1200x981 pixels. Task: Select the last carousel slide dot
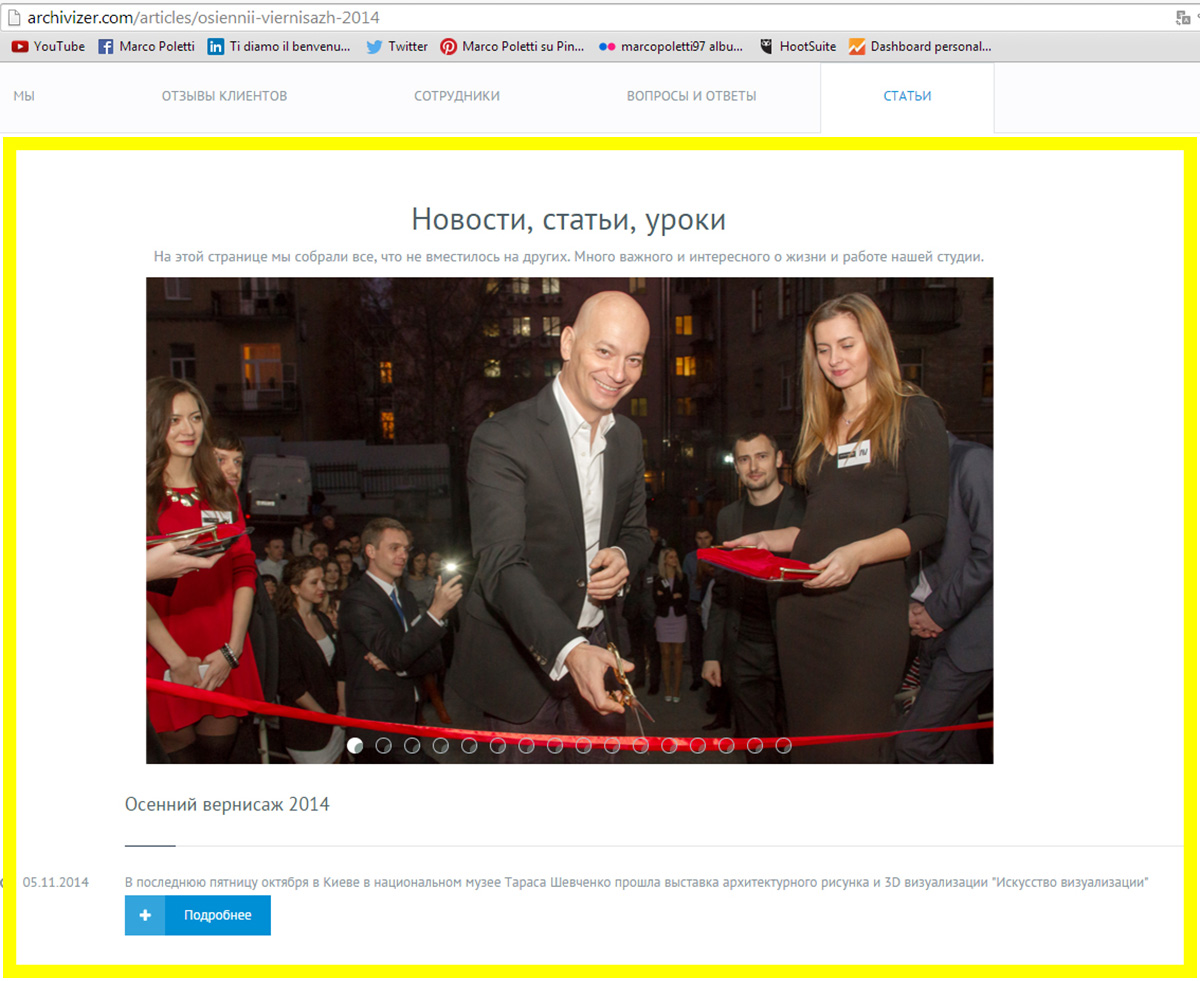click(x=783, y=745)
